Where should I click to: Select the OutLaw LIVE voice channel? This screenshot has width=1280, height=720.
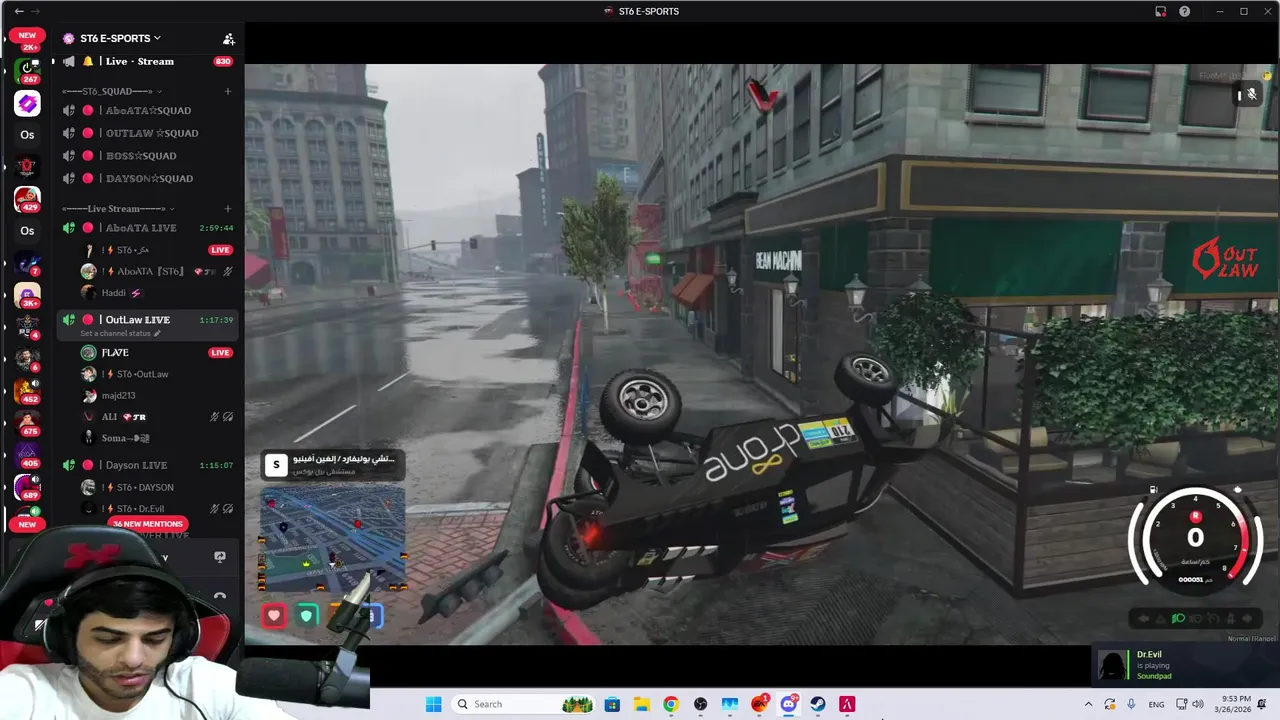coord(147,320)
